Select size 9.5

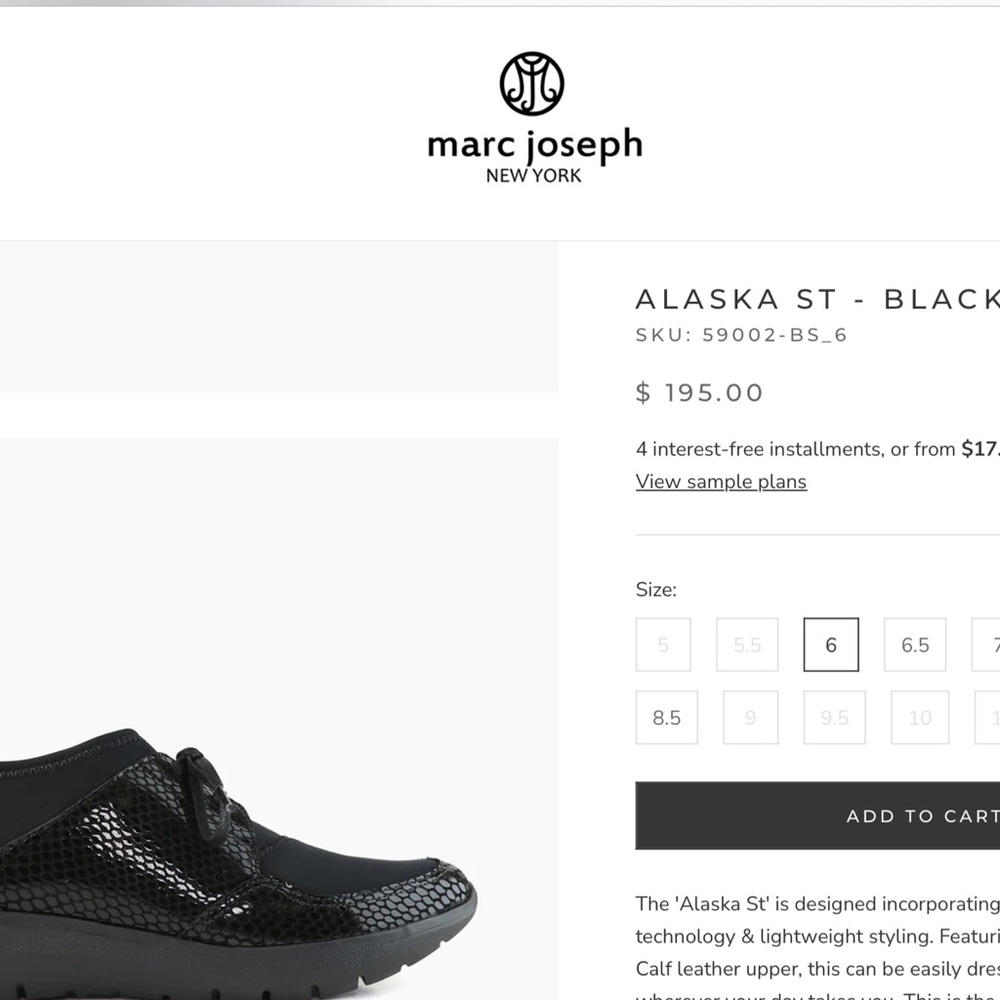[834, 717]
